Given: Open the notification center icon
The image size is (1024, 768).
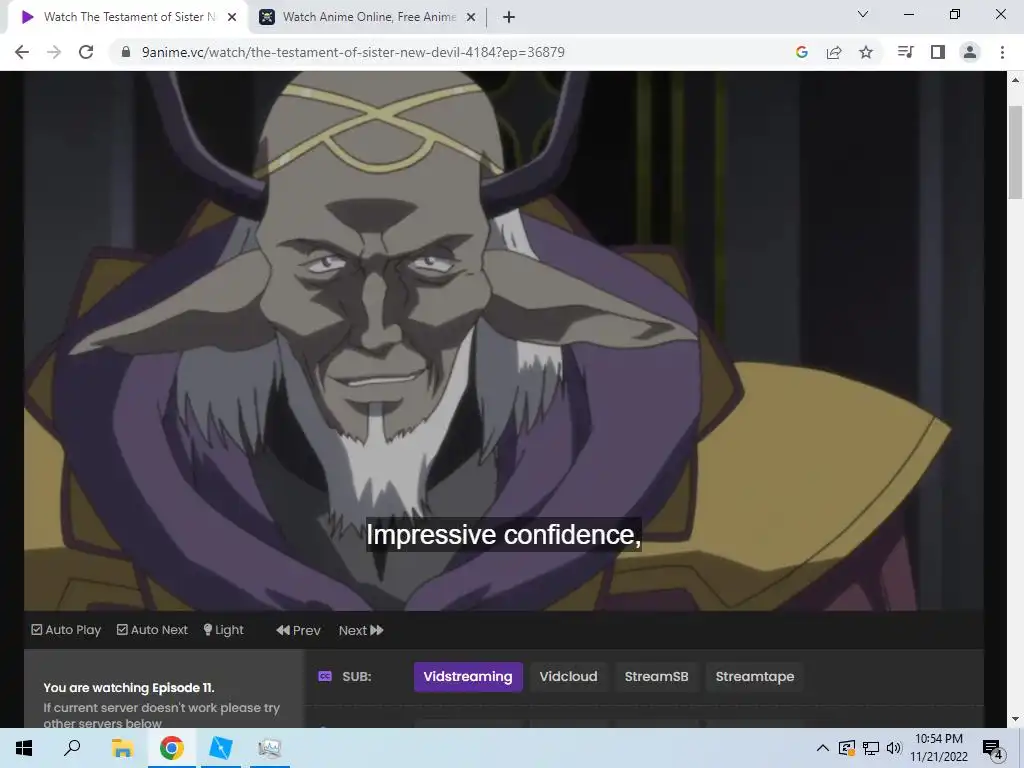Looking at the screenshot, I should pos(993,749).
